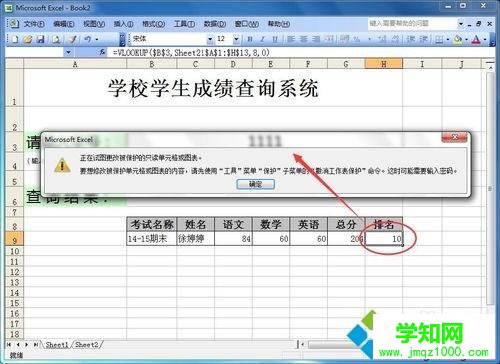Open the 格式(O) menu
The height and width of the screenshot is (364, 500).
(153, 24)
